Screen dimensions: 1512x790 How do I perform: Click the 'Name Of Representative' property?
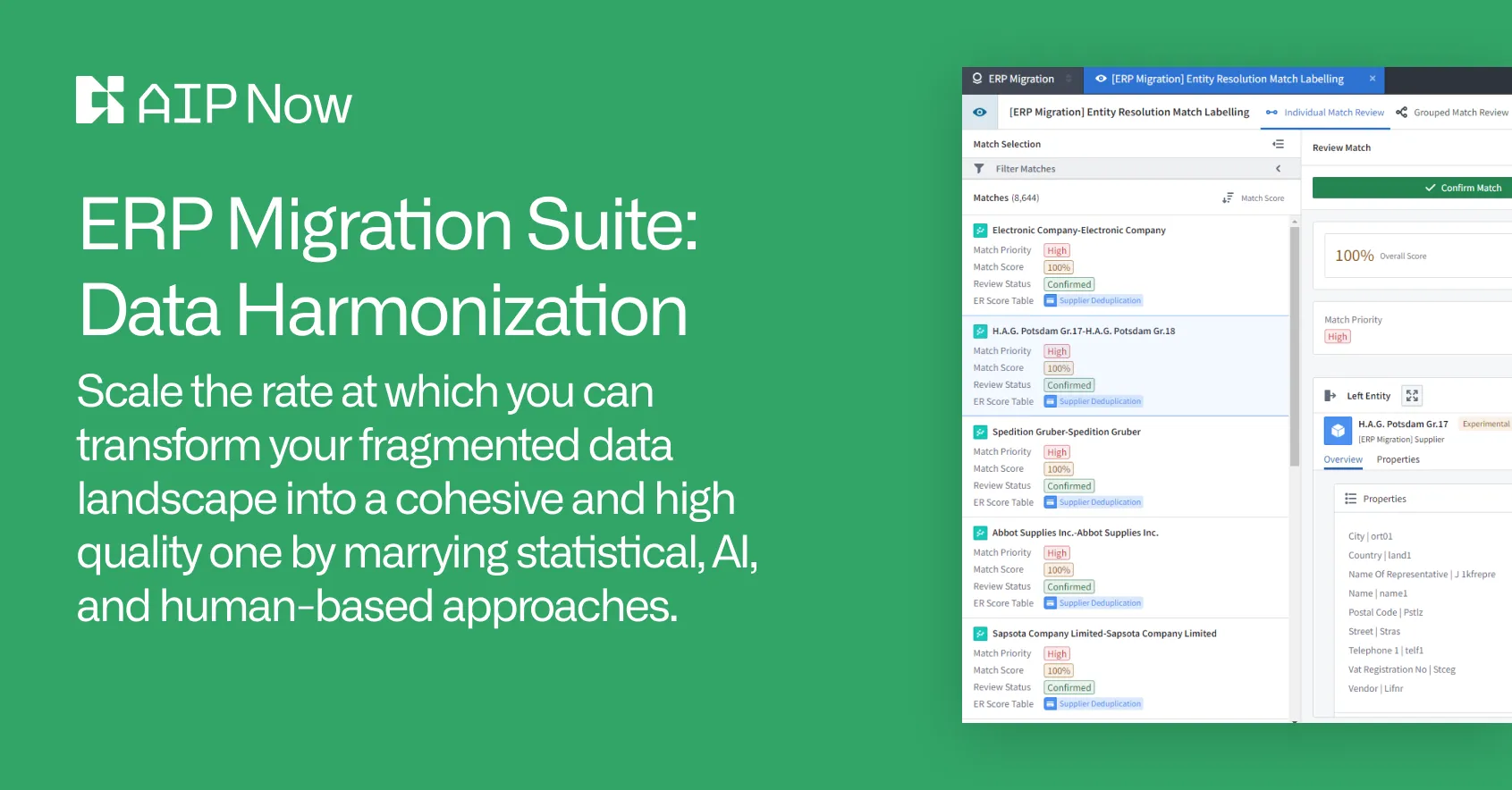pyautogui.click(x=1422, y=575)
